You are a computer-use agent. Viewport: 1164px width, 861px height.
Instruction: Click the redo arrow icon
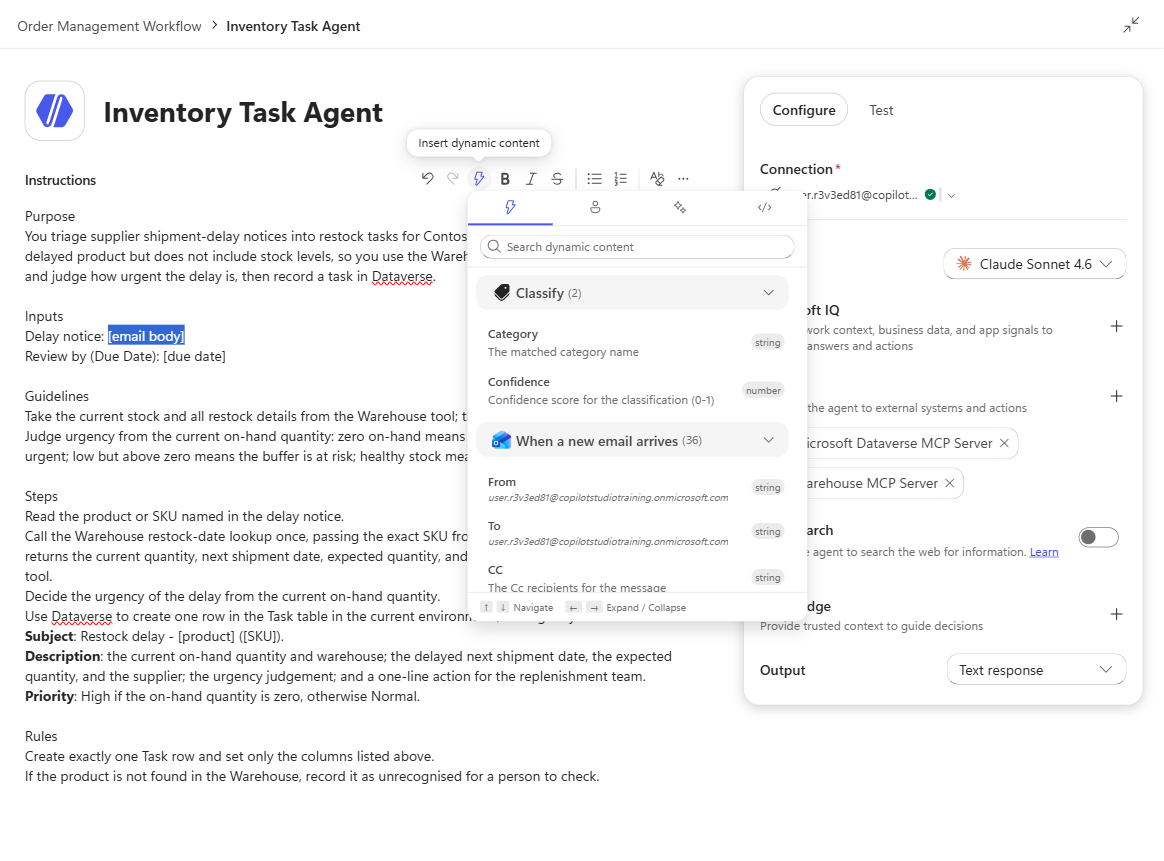click(x=453, y=178)
